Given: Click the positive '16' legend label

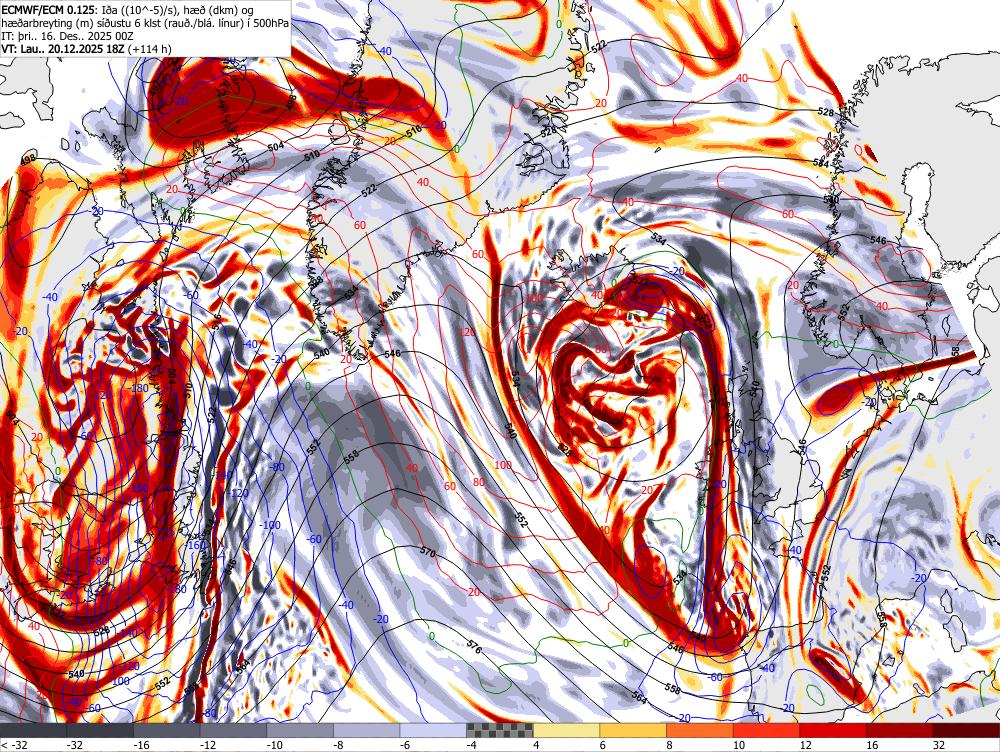Looking at the screenshot, I should [x=872, y=744].
